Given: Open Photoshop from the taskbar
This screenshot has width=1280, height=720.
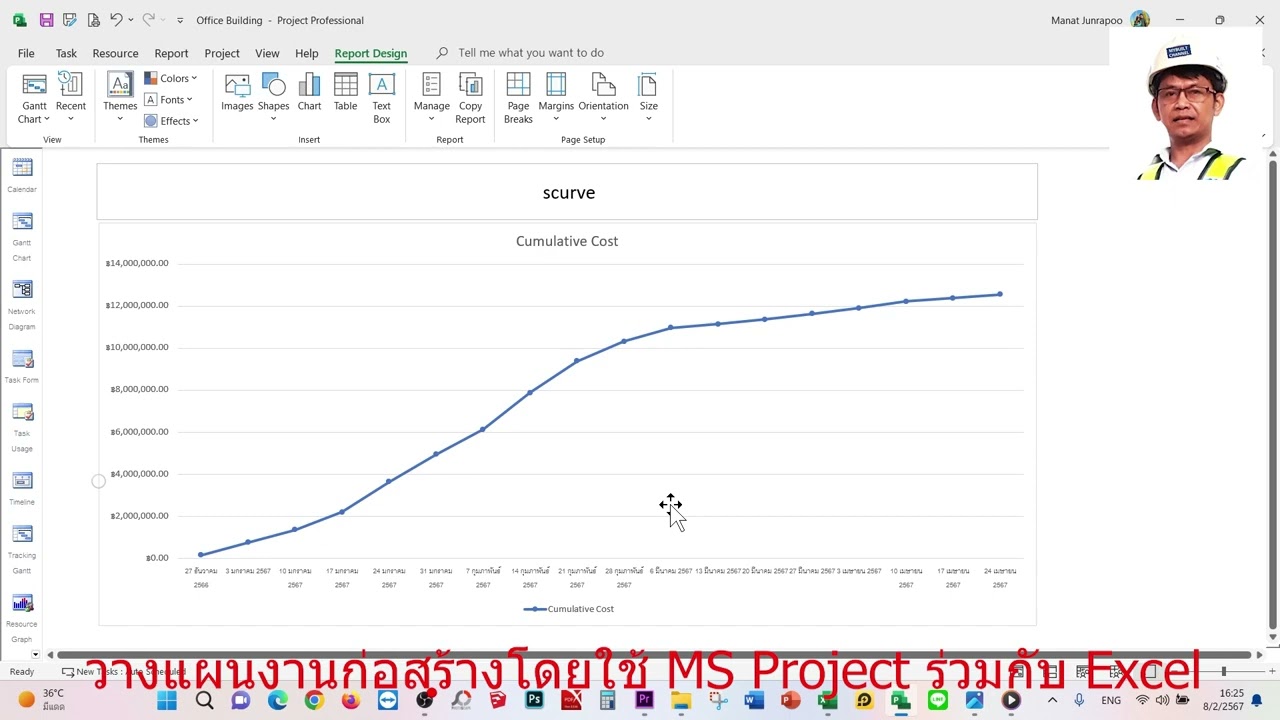Looking at the screenshot, I should 534,700.
